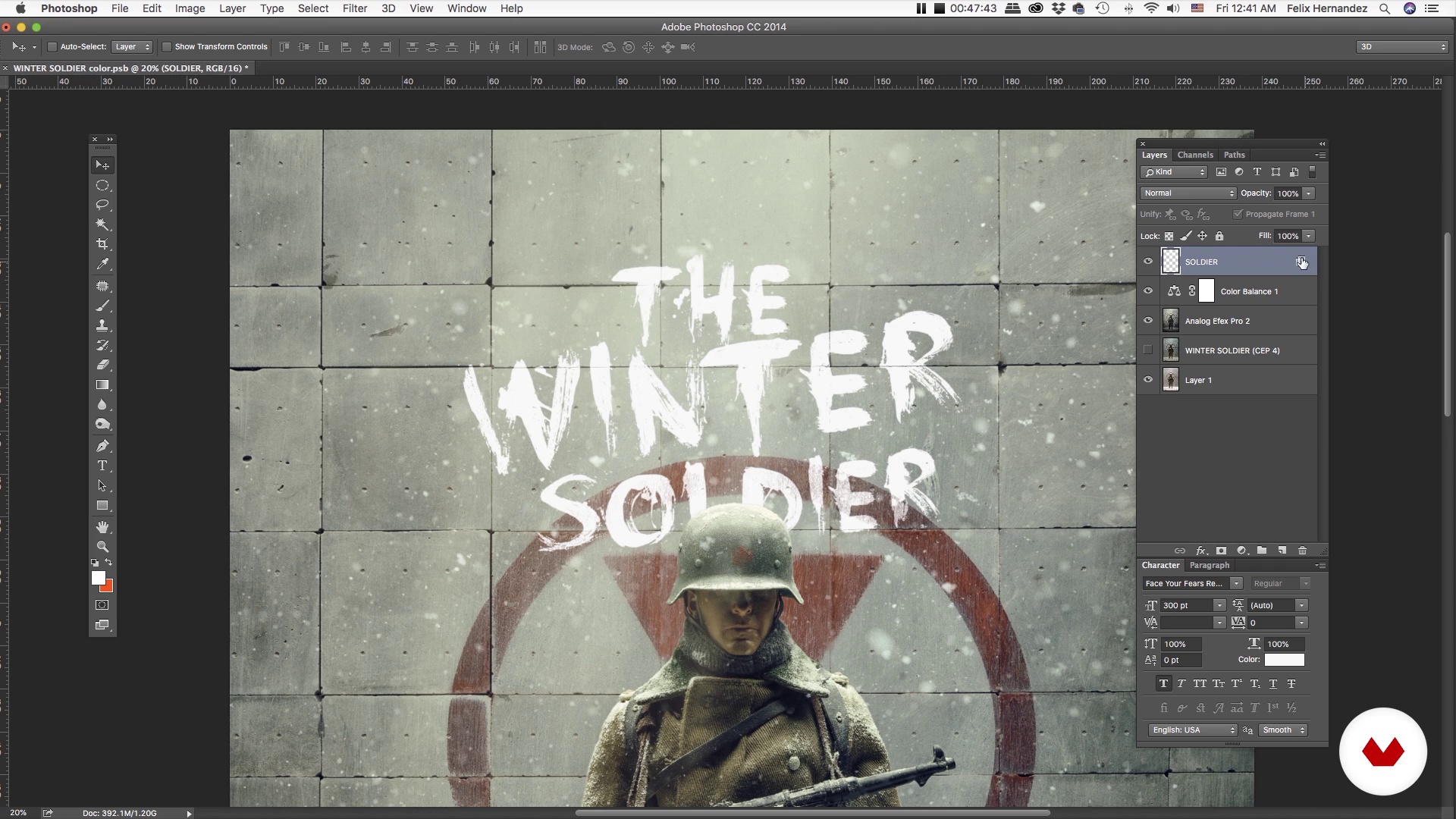Select the Pen tool
Viewport: 1456px width, 819px height.
(x=102, y=446)
